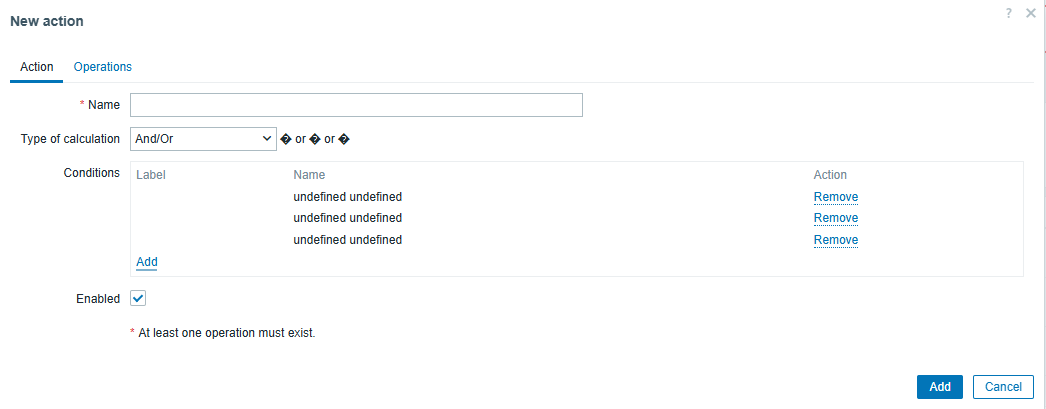
Task: Click the Action column header in conditions
Action: tap(830, 175)
